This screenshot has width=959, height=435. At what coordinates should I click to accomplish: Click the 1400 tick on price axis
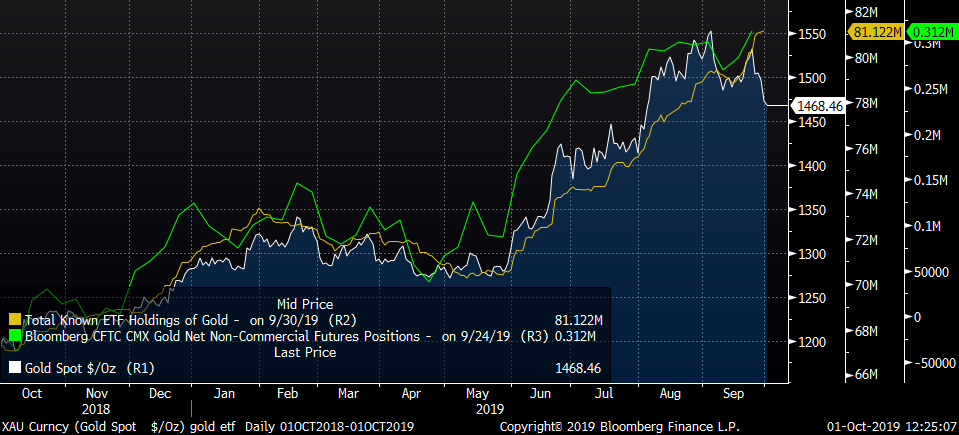click(812, 166)
